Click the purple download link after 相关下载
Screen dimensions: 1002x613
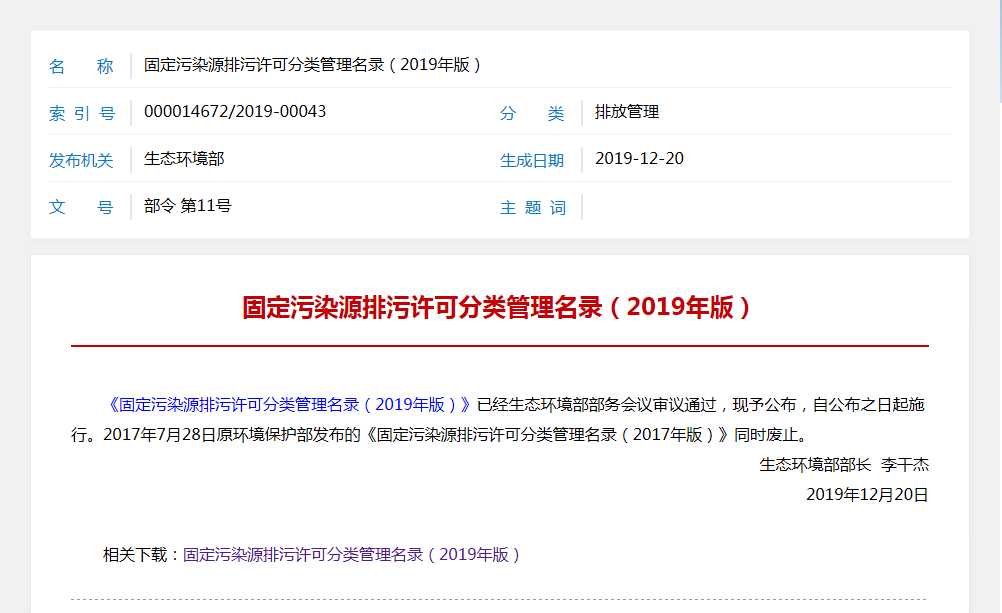coord(352,554)
